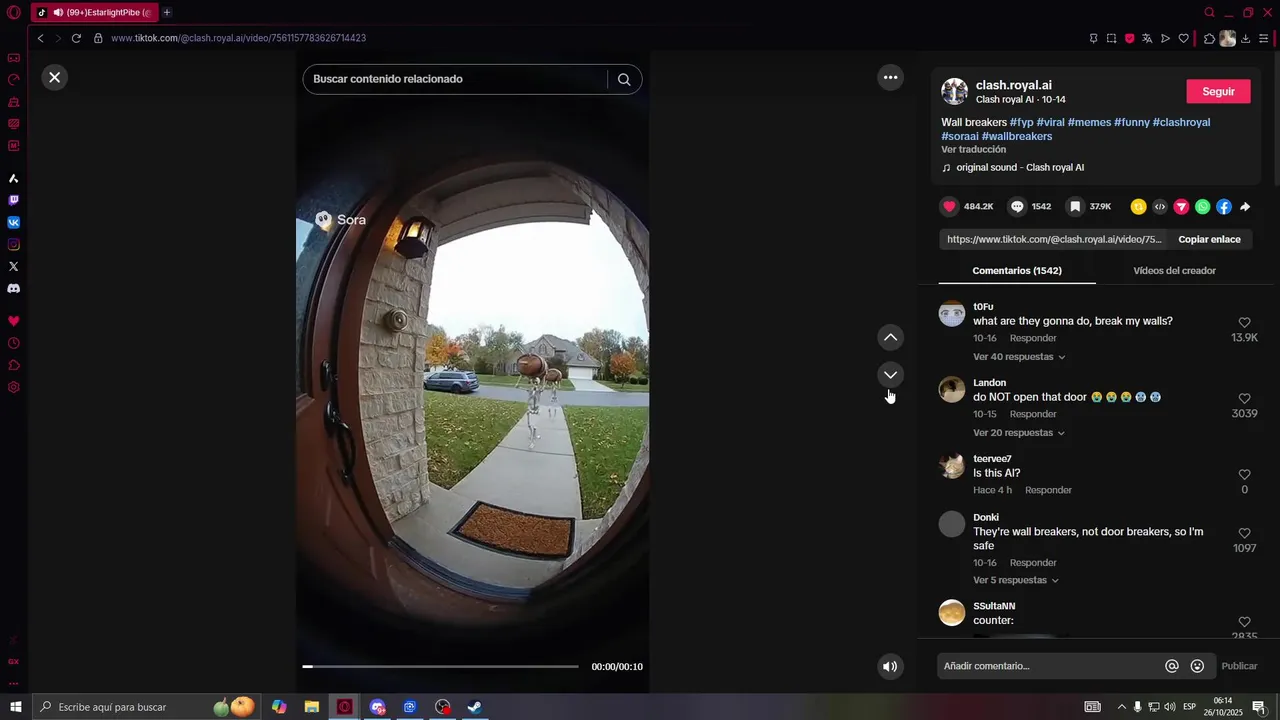Screen dimensions: 1280x720
Task: Click the embed code icon
Action: coord(1160,207)
